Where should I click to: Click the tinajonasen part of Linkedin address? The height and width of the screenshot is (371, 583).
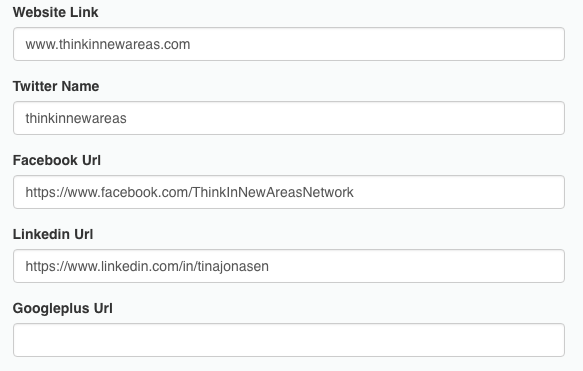[233, 267]
